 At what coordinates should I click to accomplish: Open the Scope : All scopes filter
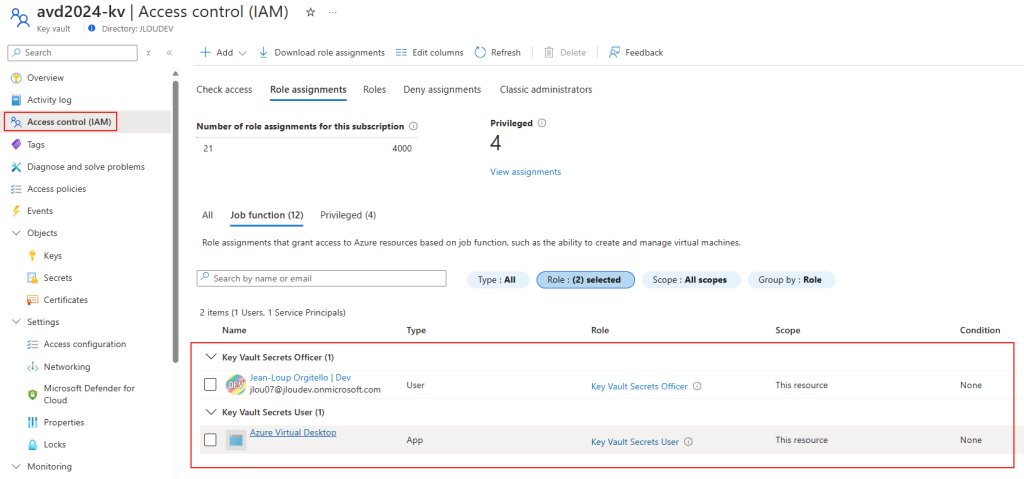click(691, 280)
